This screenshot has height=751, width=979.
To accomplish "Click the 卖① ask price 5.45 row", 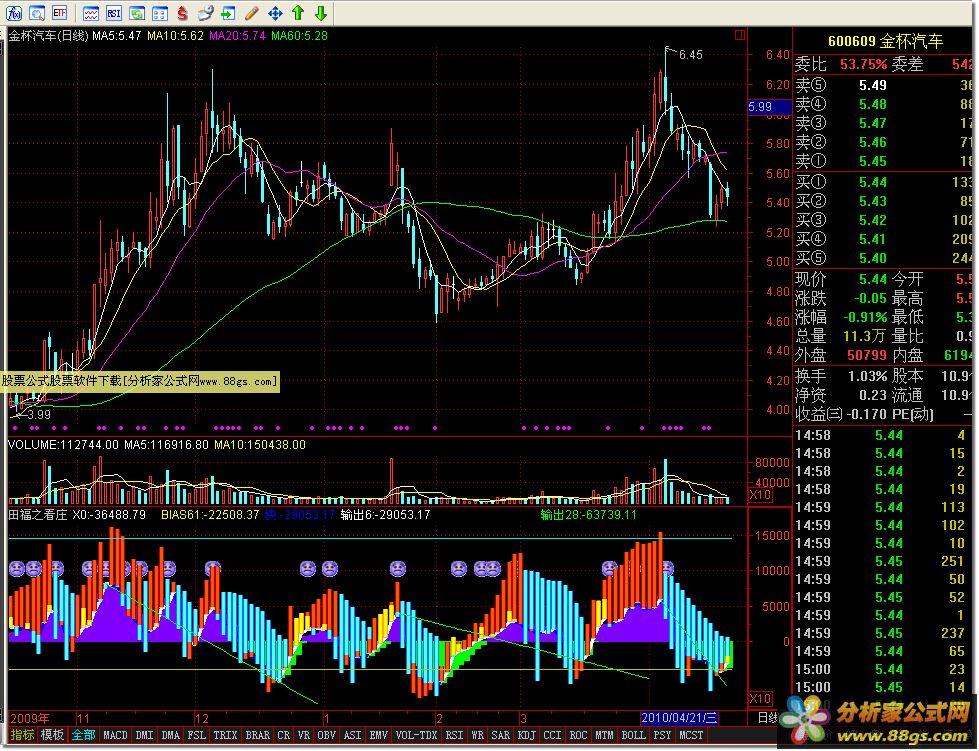I will (x=884, y=162).
